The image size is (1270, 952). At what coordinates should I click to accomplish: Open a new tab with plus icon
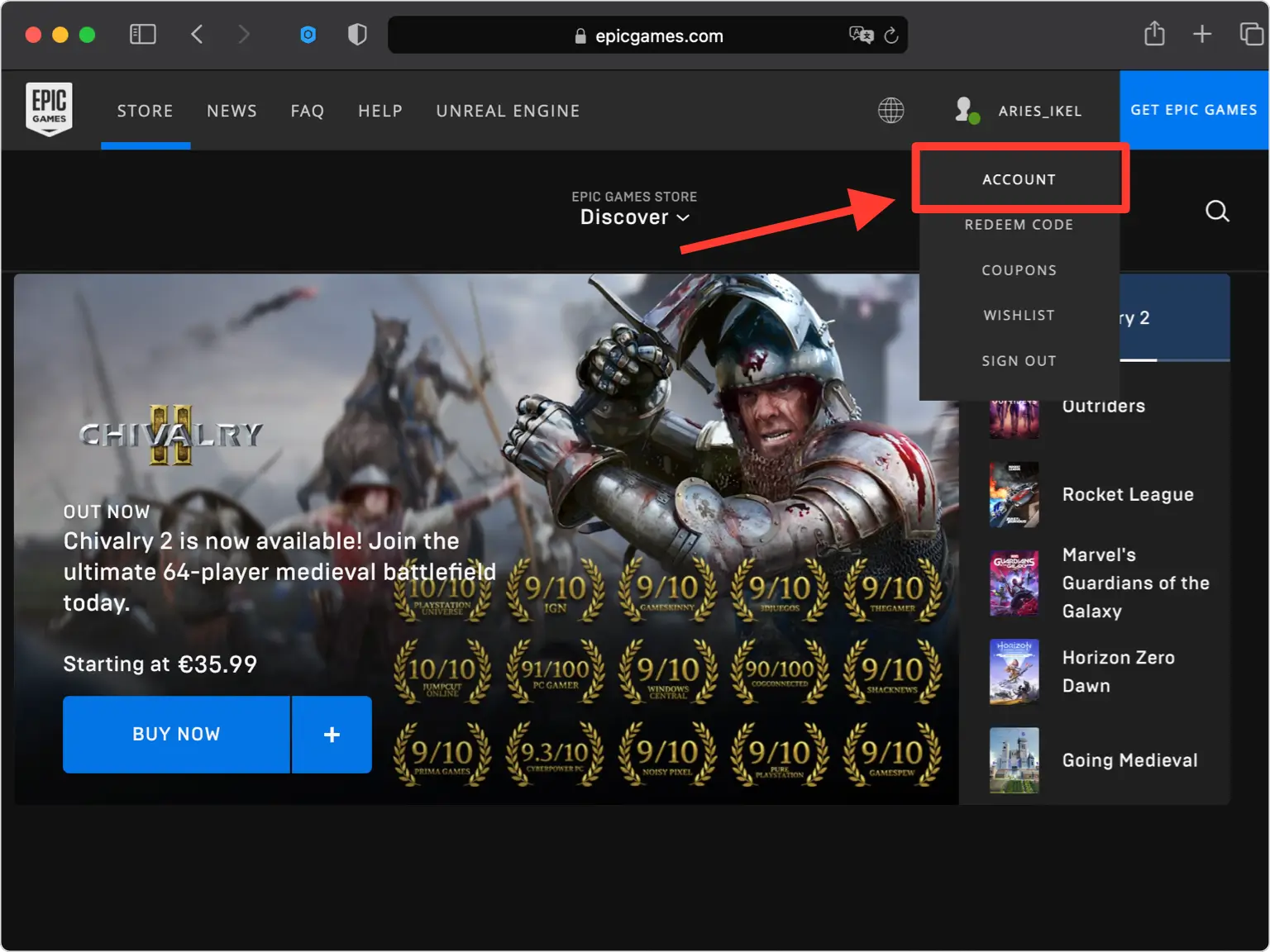tap(1202, 34)
